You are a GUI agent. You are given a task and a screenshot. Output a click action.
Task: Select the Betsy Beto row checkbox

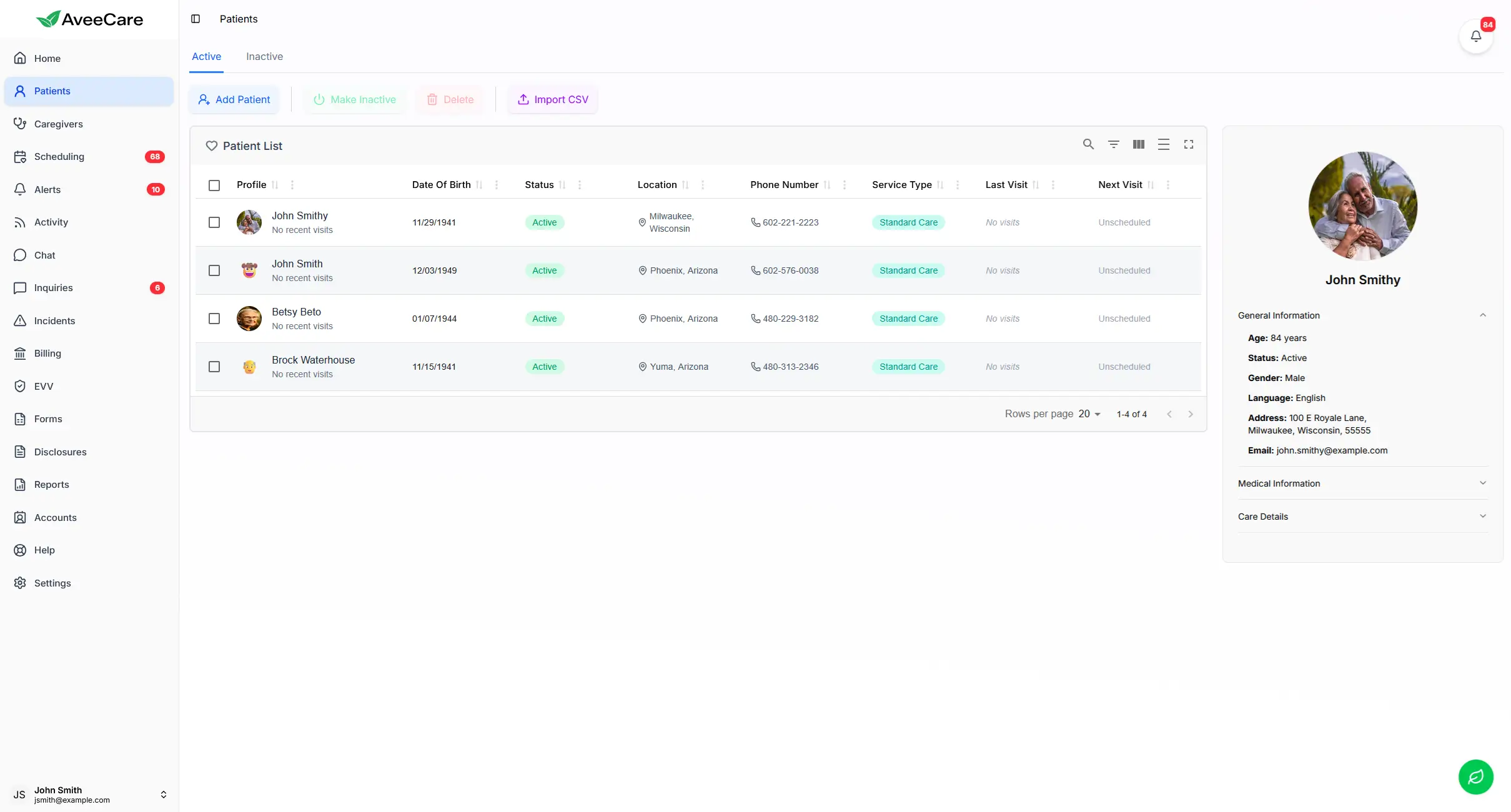click(x=214, y=319)
